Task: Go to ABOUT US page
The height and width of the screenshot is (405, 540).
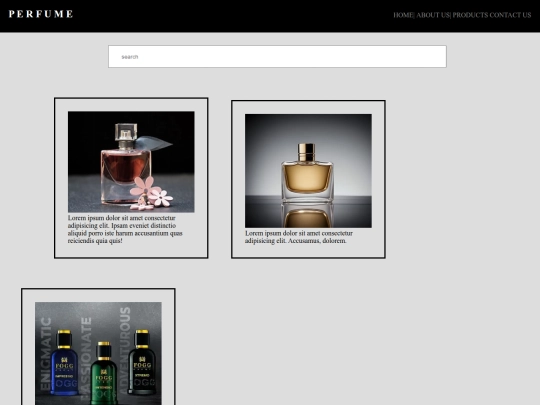Action: 433,15
